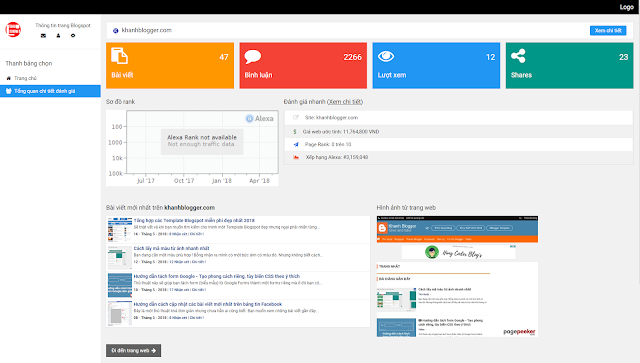Viewport: 640px width, 363px height.
Task: Click the red circular site logo
Action: click(13, 29)
